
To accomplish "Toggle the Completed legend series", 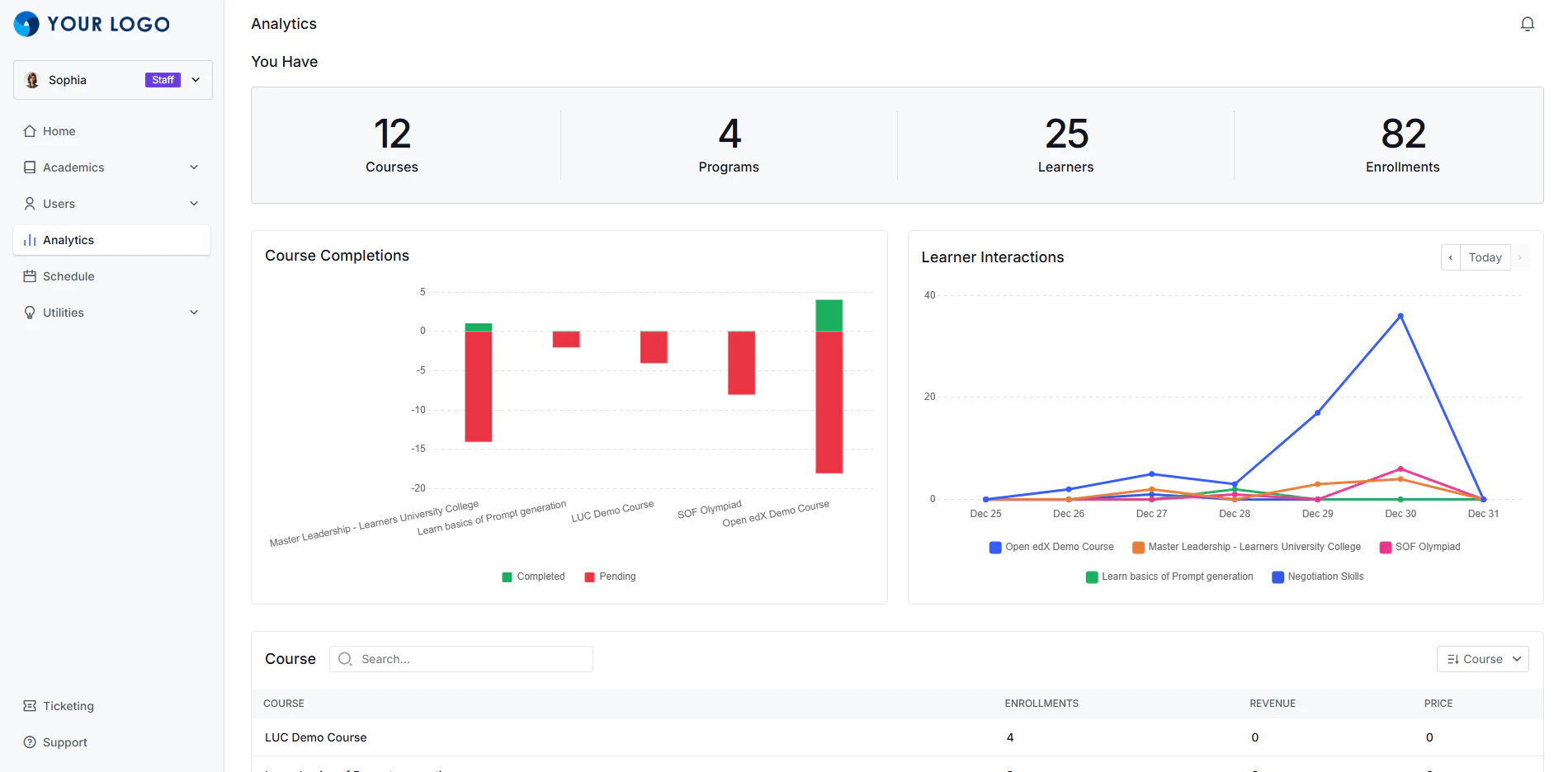I will click(x=533, y=577).
